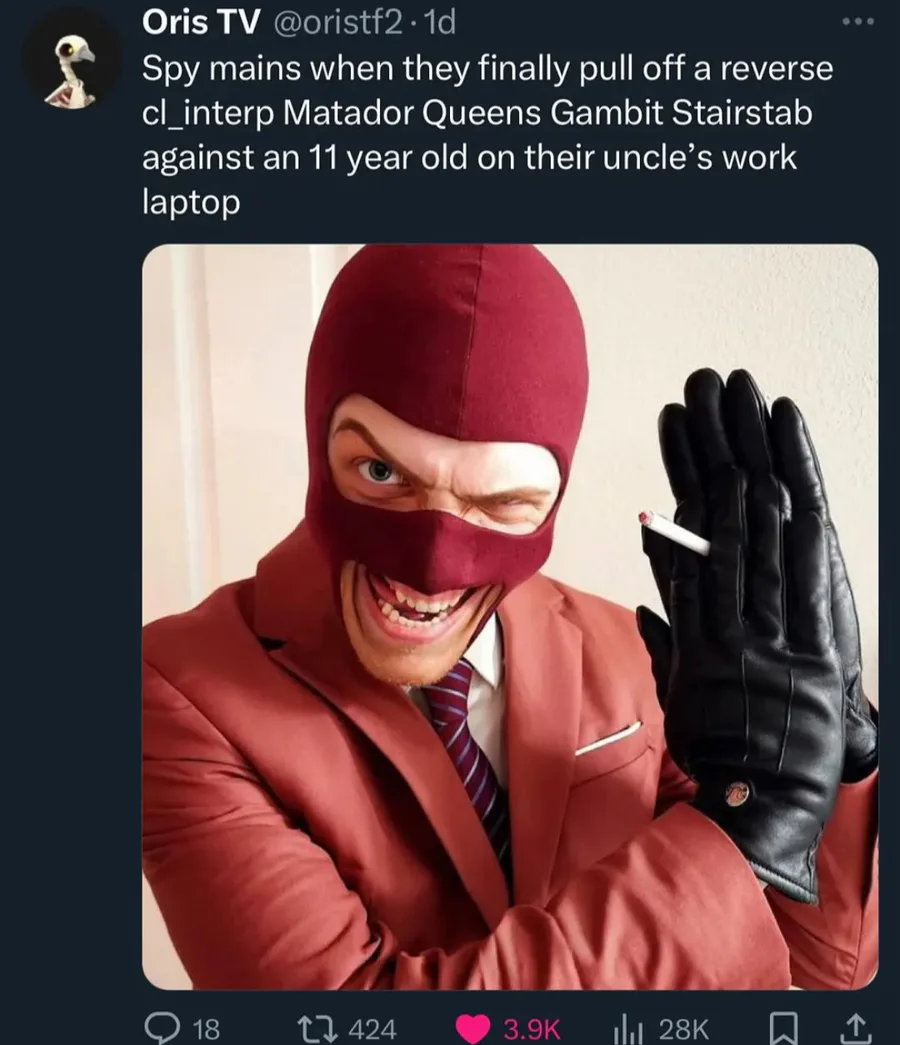The height and width of the screenshot is (1045, 900).
Task: Open the @oristf2 handle link
Action: [x=333, y=24]
